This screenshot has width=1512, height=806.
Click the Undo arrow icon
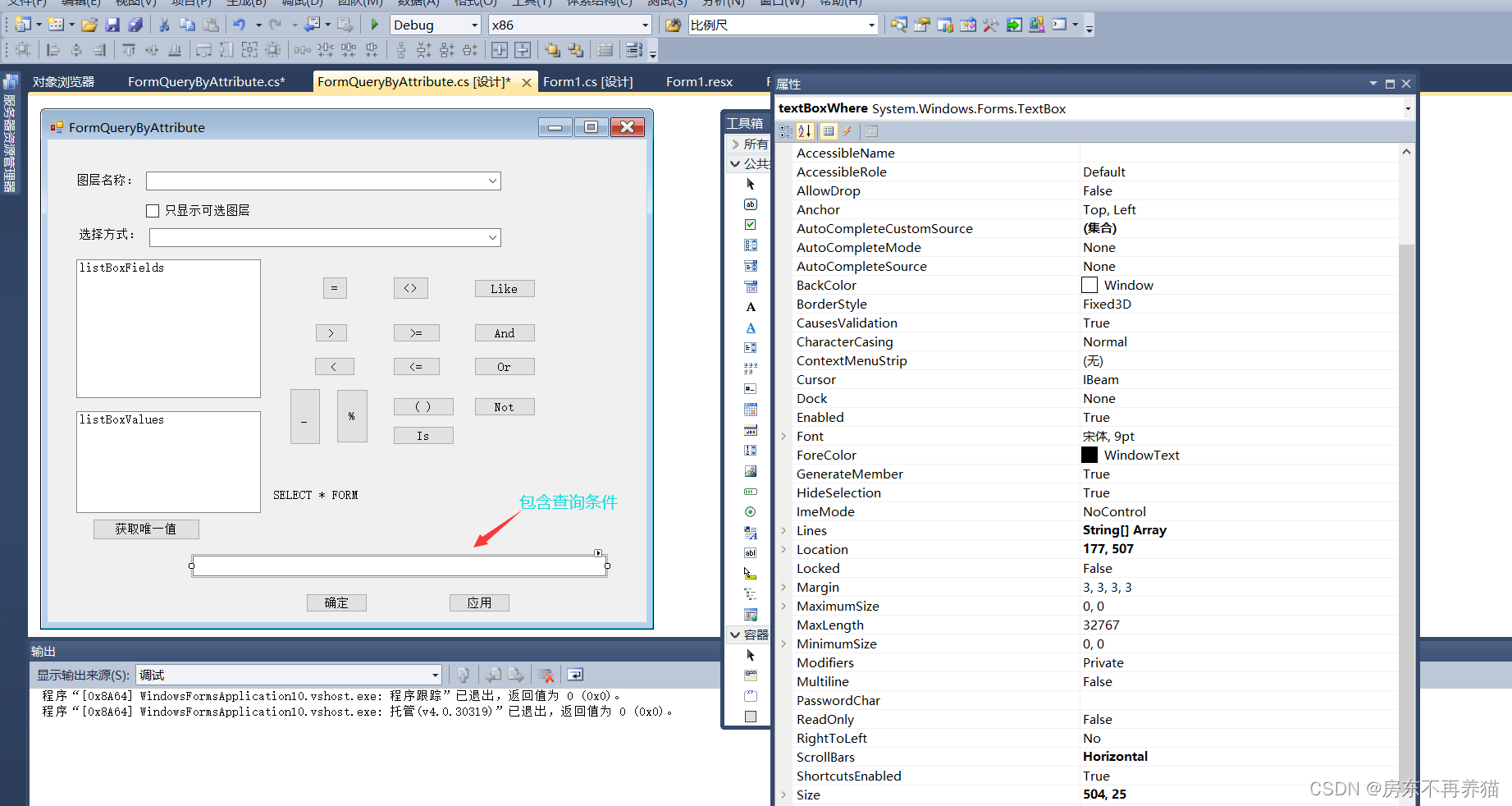coord(239,25)
